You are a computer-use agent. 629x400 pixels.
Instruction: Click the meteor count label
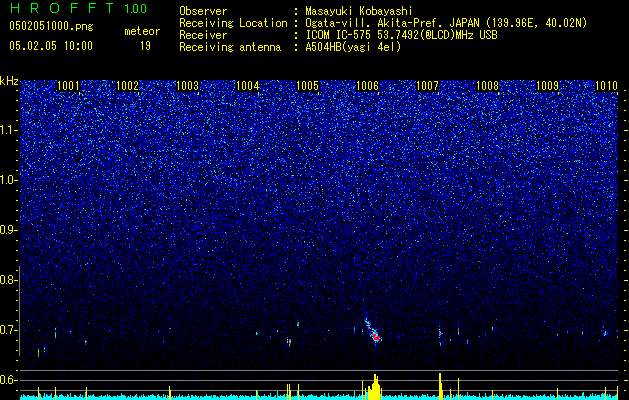[x=142, y=31]
